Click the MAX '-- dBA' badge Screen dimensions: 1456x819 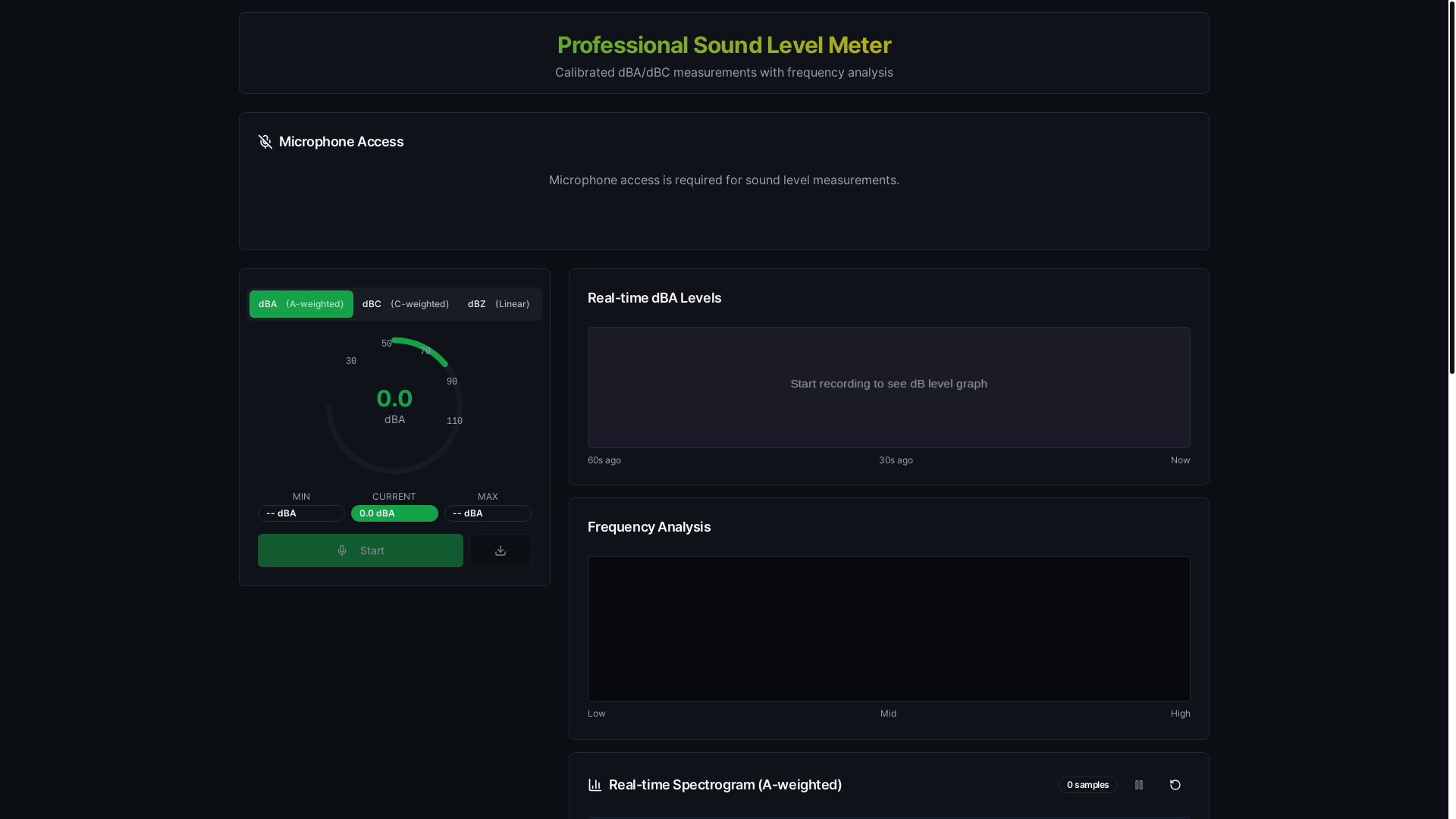tap(488, 513)
